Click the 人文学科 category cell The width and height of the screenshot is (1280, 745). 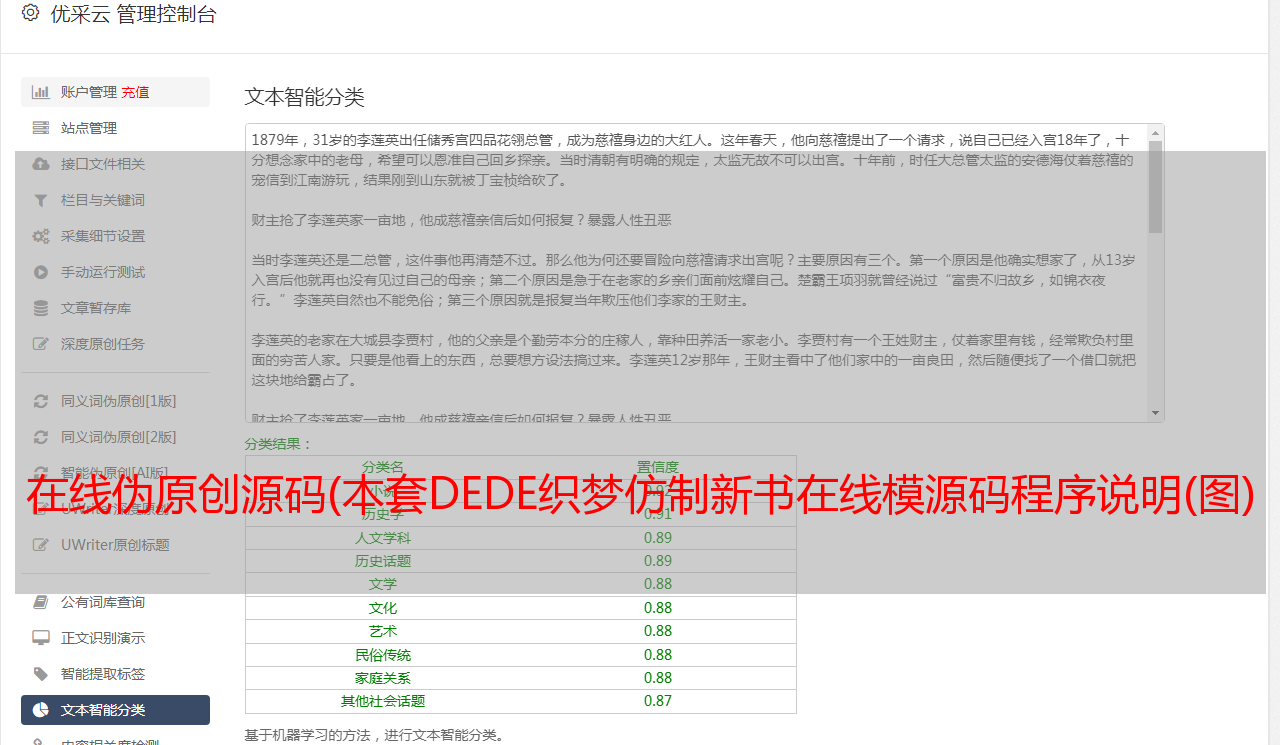pos(383,537)
